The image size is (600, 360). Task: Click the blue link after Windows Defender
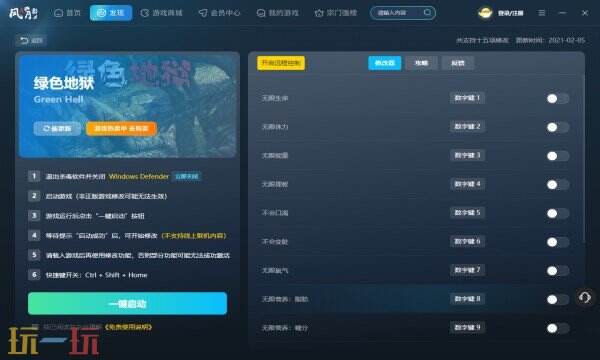point(187,176)
